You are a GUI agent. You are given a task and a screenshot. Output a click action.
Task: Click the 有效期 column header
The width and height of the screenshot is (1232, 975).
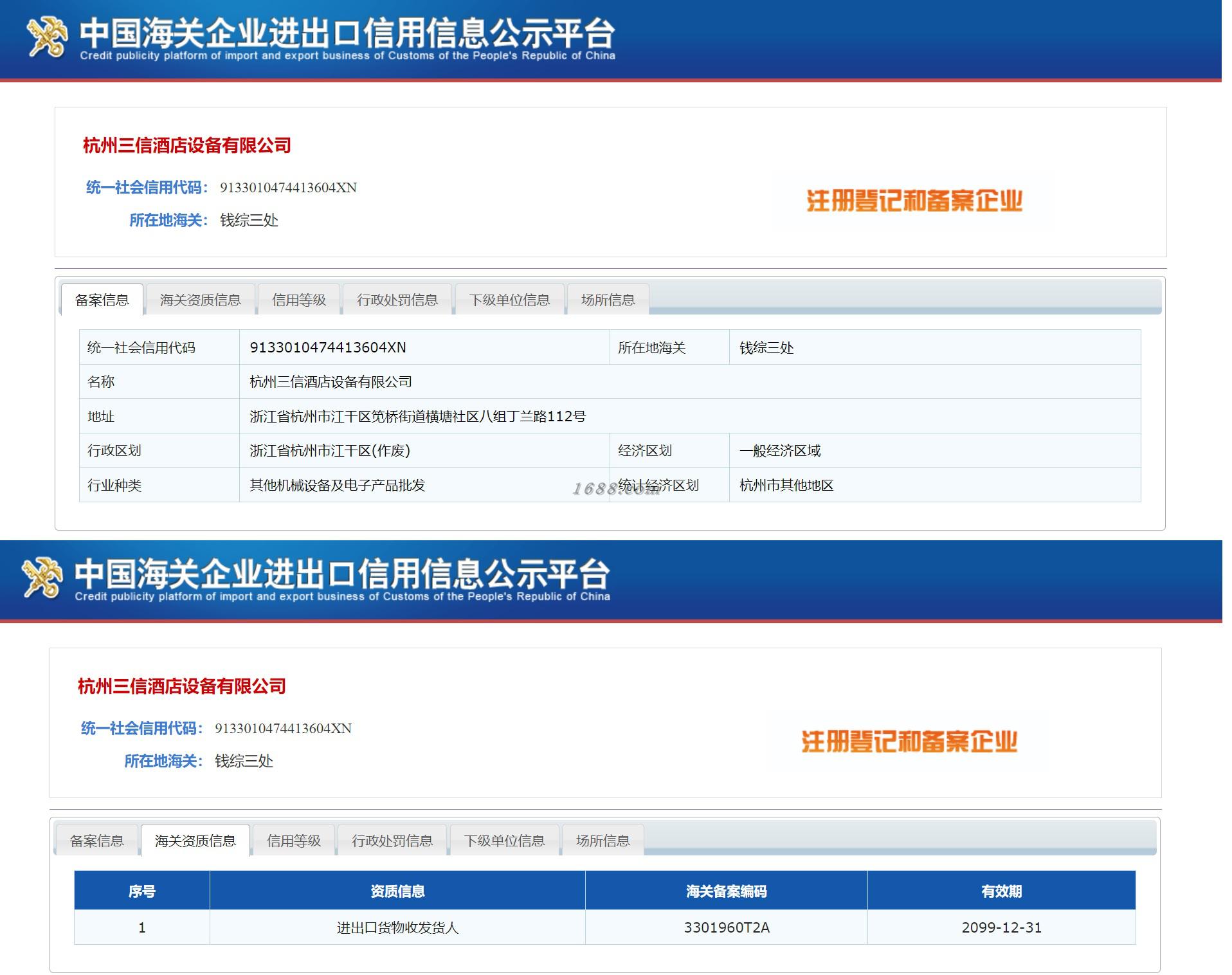(1002, 891)
